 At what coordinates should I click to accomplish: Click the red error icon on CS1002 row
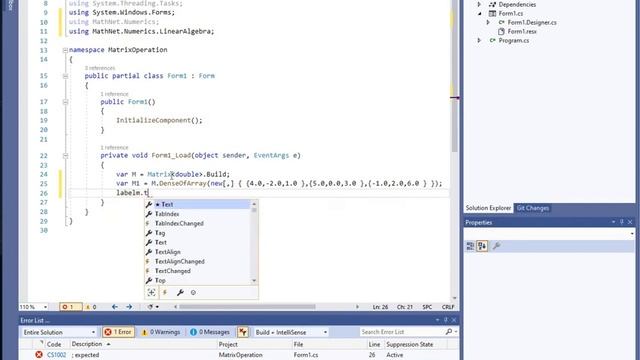click(39, 355)
